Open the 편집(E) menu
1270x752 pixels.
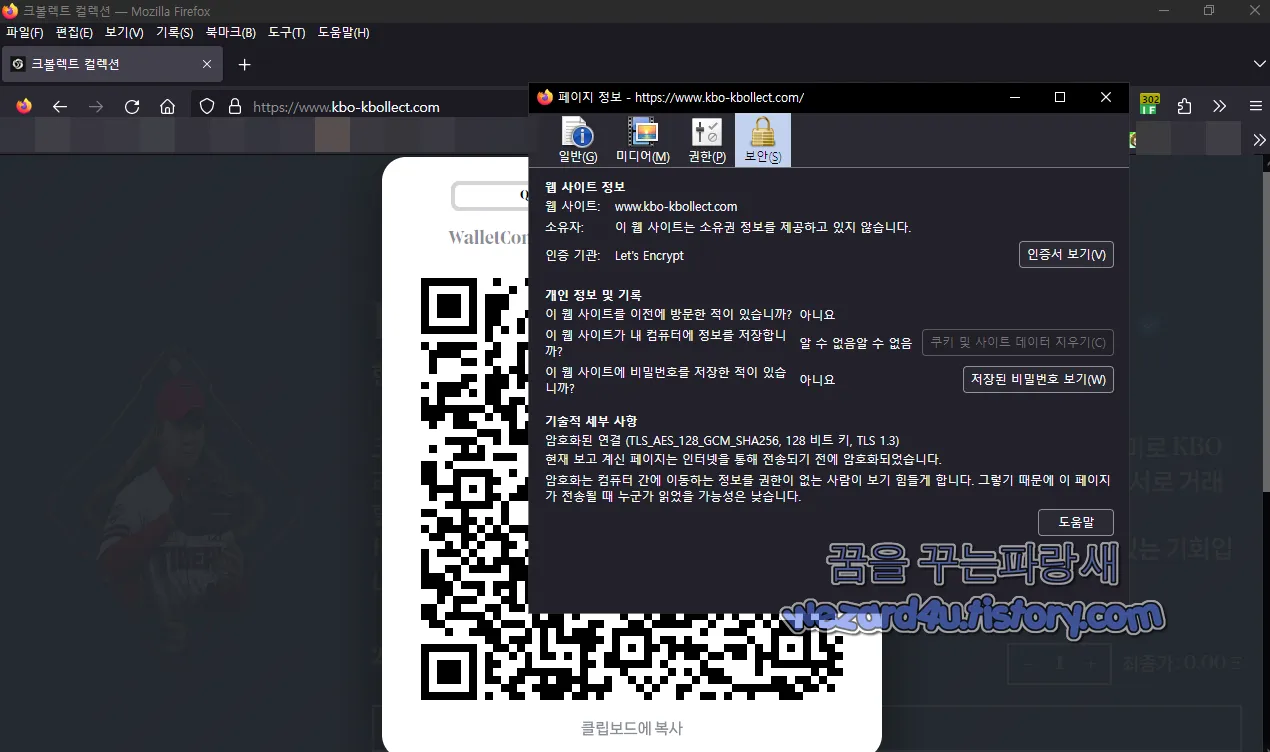tap(74, 33)
